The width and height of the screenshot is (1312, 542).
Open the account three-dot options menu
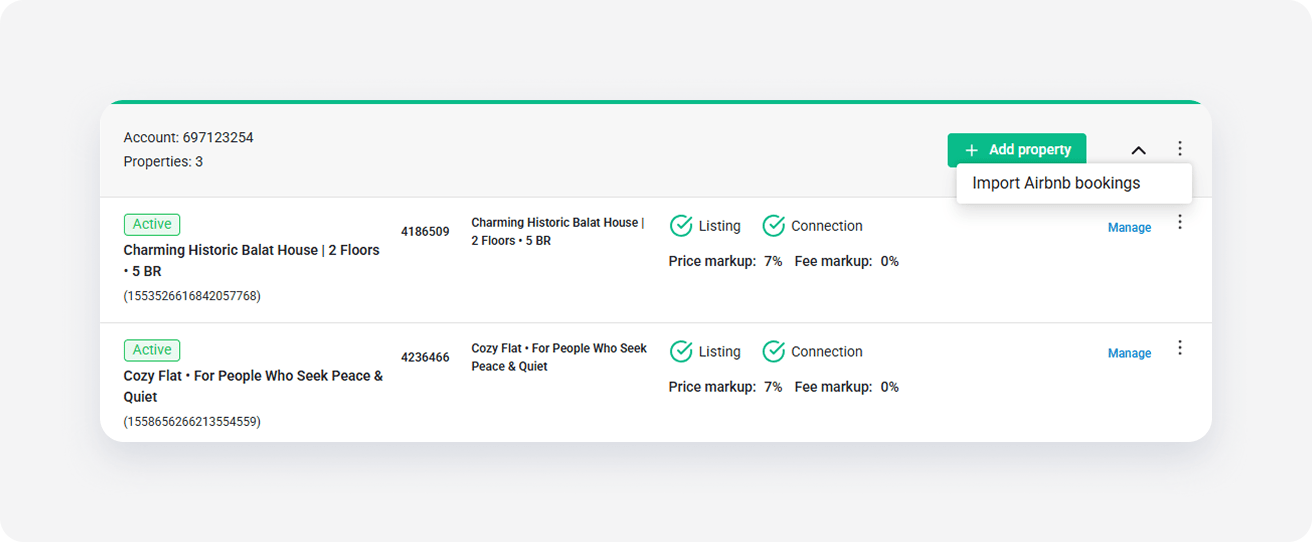pyautogui.click(x=1180, y=149)
